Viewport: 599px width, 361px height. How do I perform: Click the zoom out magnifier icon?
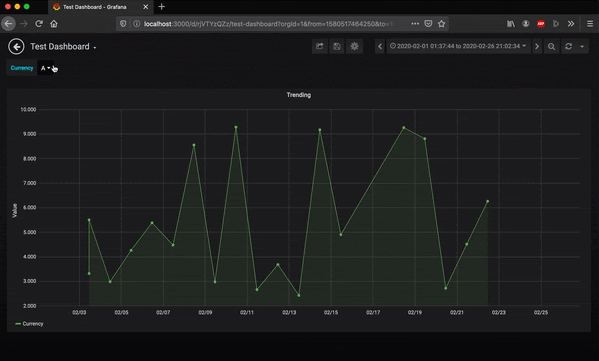click(x=551, y=46)
